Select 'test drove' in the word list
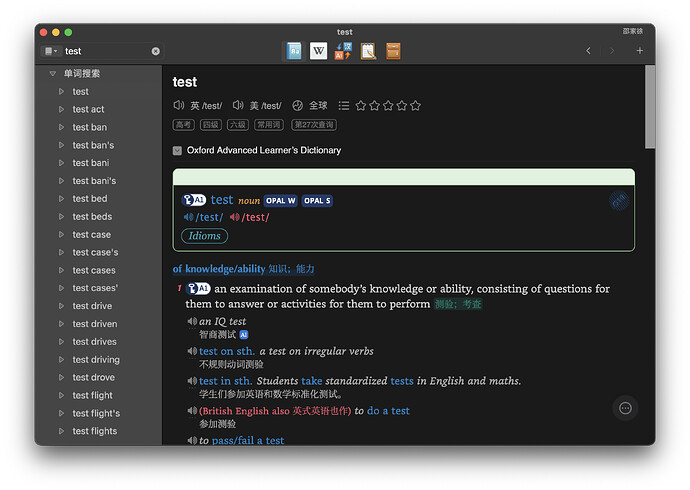The height and width of the screenshot is (490, 690). [93, 378]
